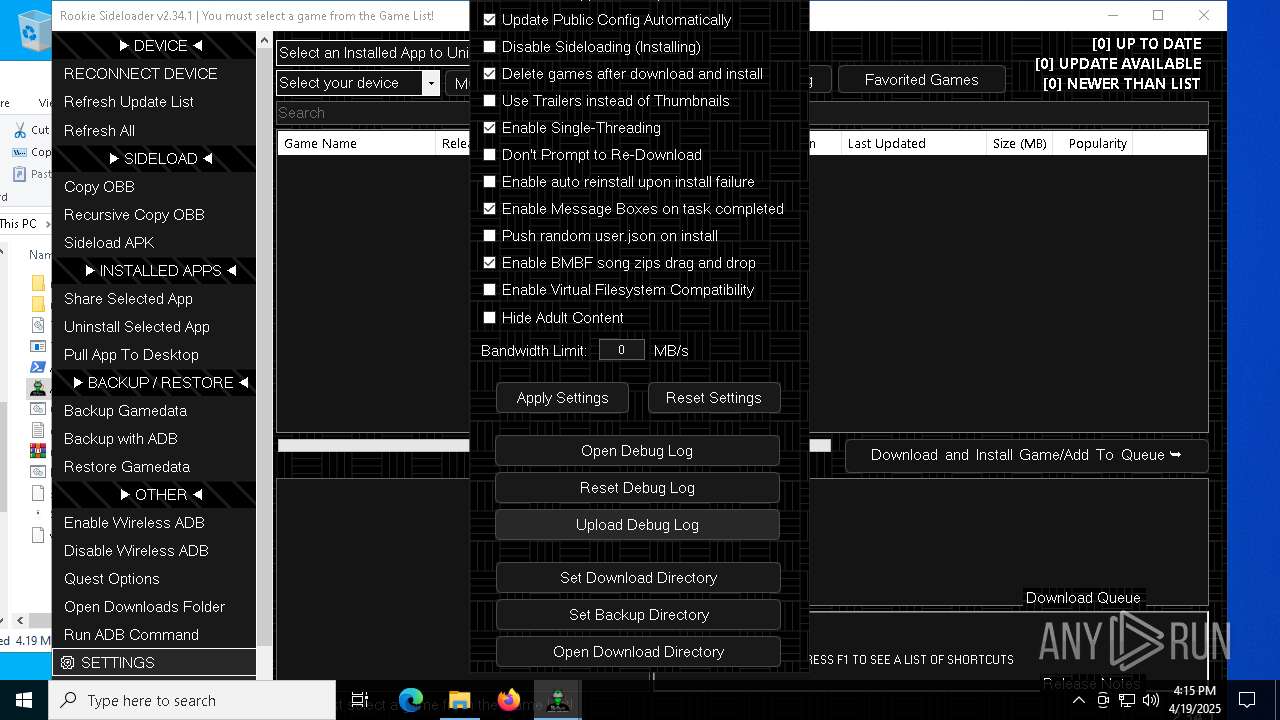
Task: Click Refresh Update List
Action: [x=154, y=102]
